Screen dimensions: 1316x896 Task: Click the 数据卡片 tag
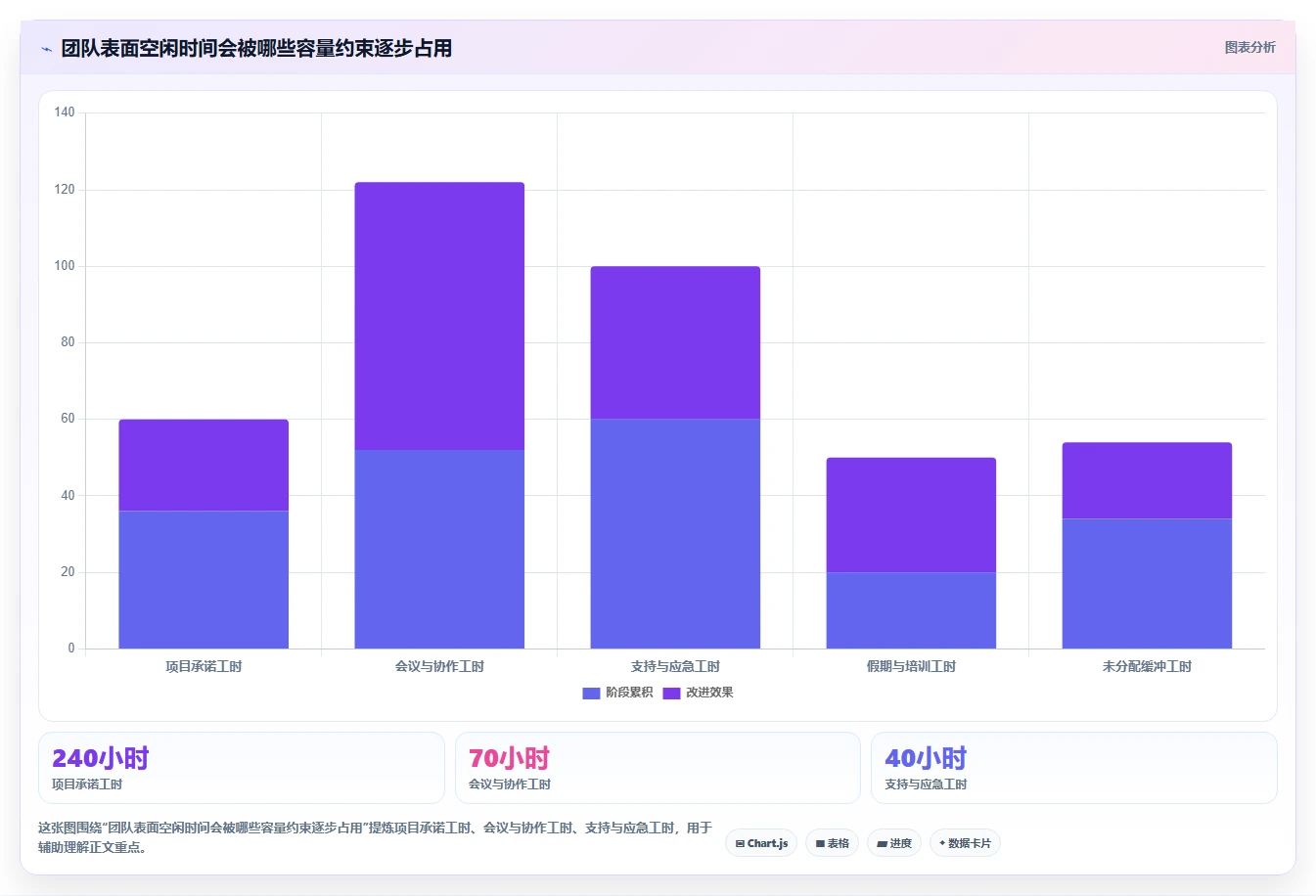[965, 843]
